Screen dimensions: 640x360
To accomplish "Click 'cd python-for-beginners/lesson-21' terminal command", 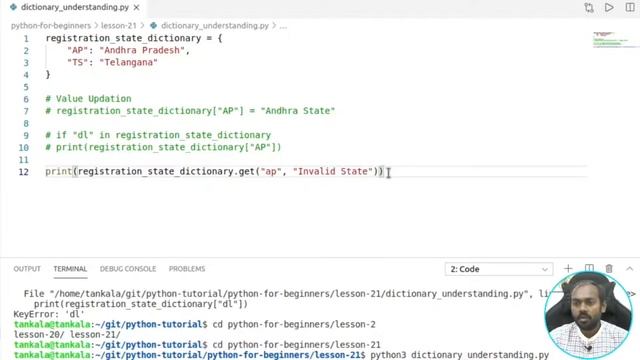I will (x=296, y=344).
